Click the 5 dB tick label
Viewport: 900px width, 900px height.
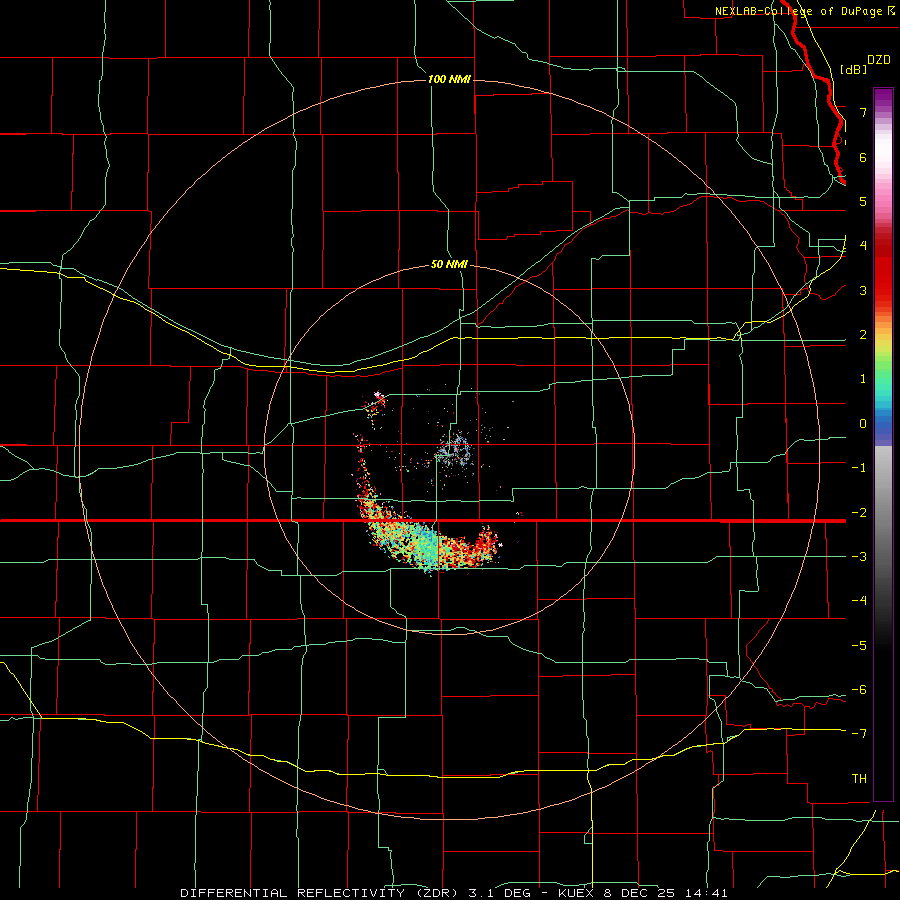(863, 201)
